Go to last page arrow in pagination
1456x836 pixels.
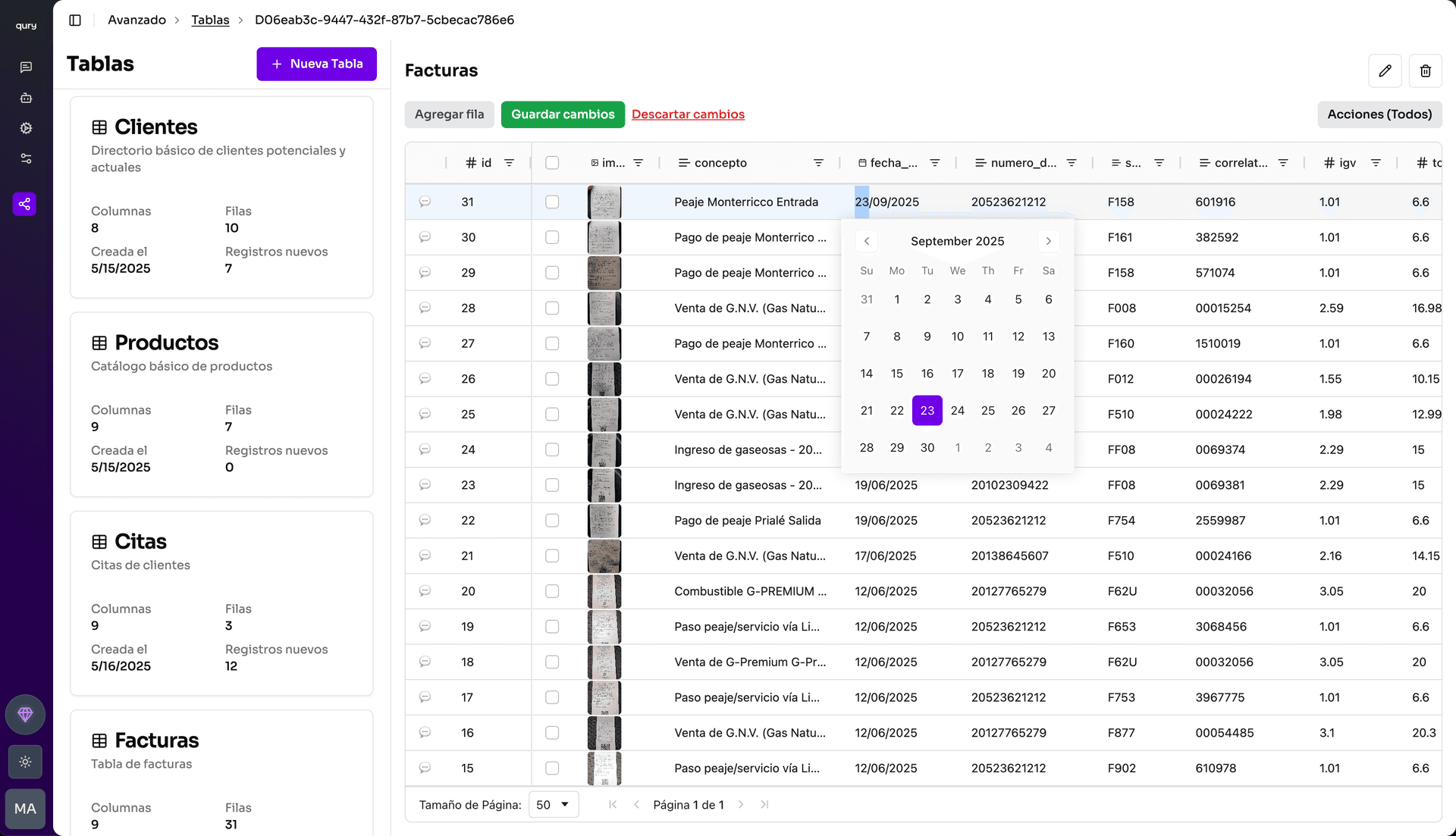click(764, 805)
